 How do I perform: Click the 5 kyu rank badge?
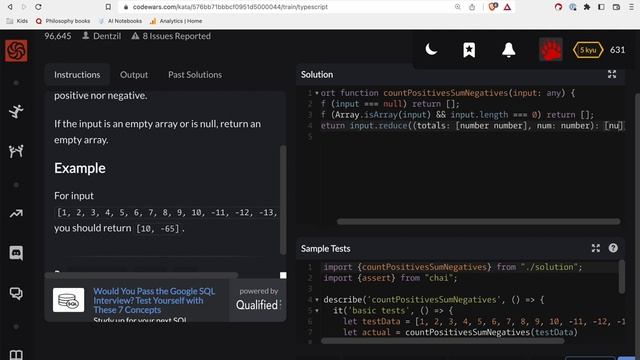click(x=588, y=50)
